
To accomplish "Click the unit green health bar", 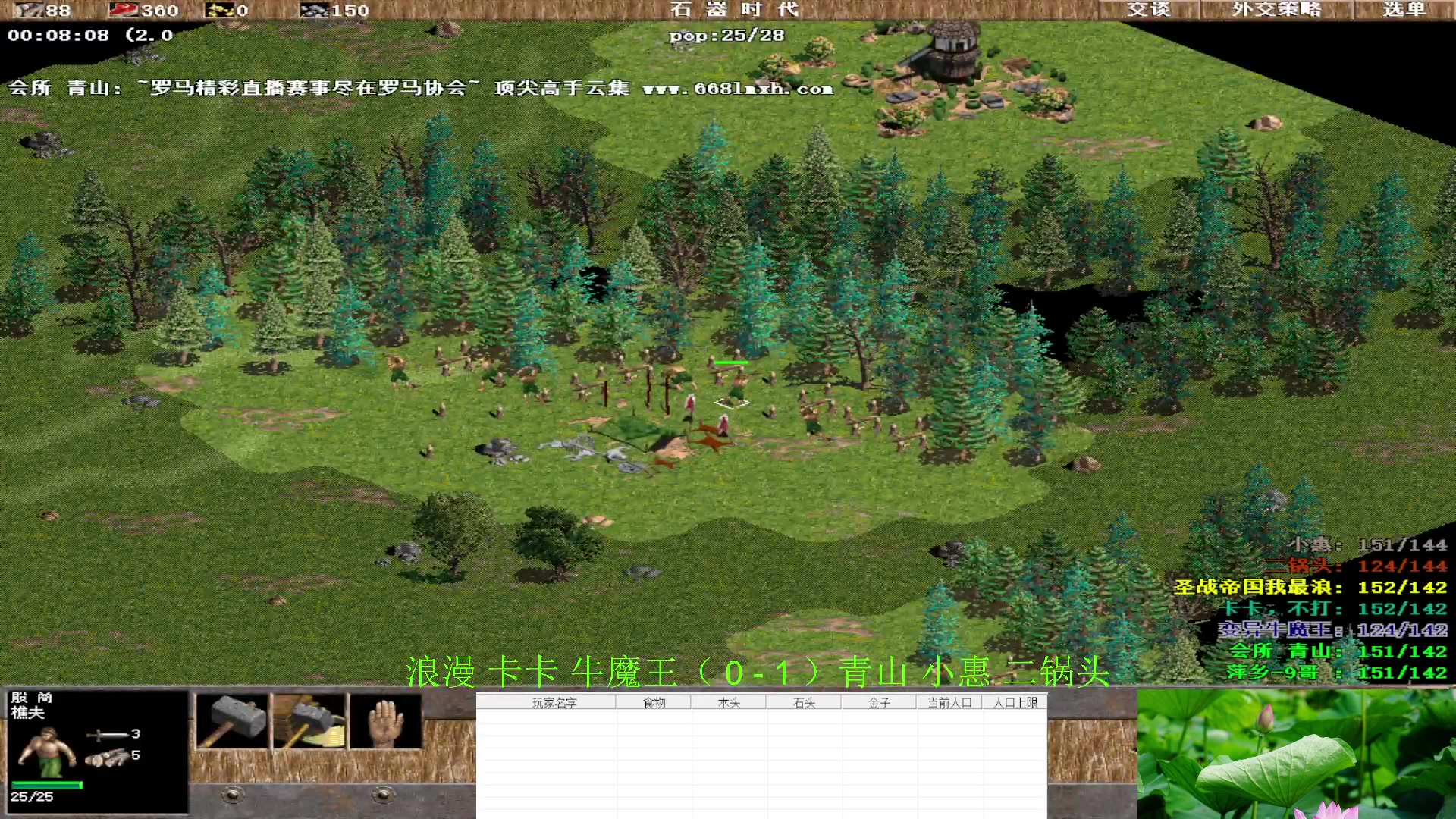I will pos(731,362).
